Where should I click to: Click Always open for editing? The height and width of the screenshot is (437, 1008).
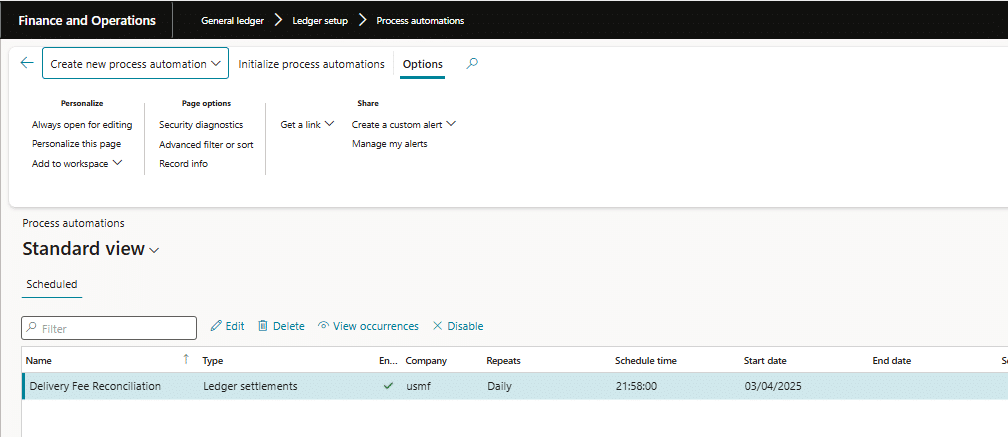pos(82,125)
